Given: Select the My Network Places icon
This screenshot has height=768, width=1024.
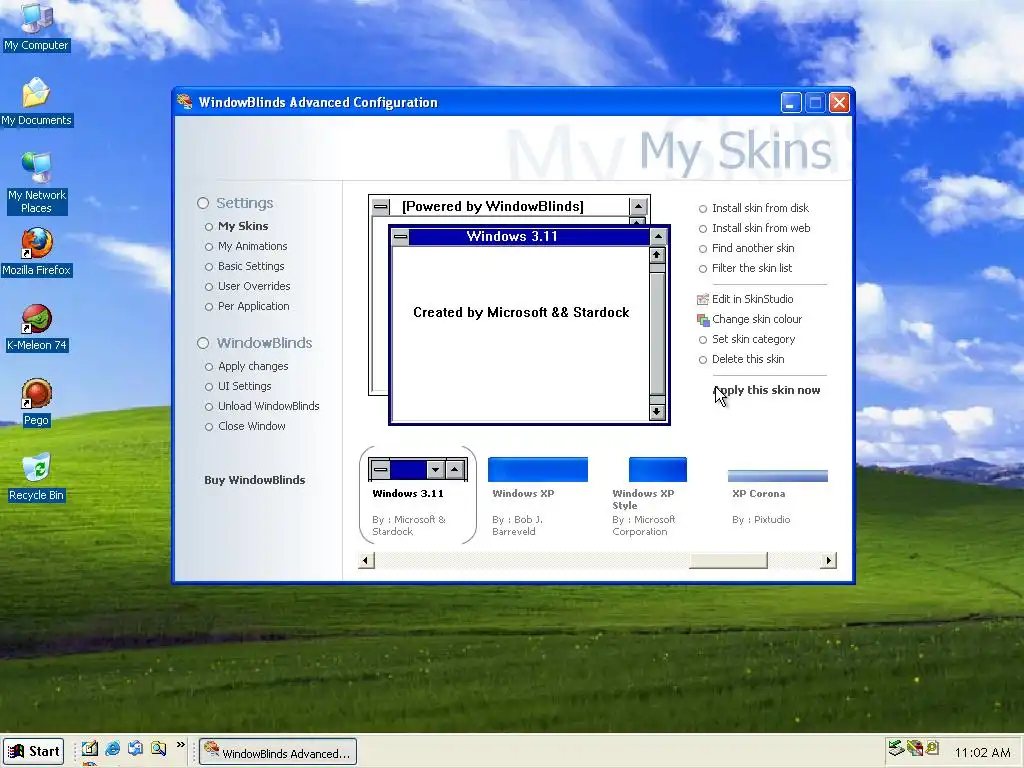Looking at the screenshot, I should (x=36, y=183).
